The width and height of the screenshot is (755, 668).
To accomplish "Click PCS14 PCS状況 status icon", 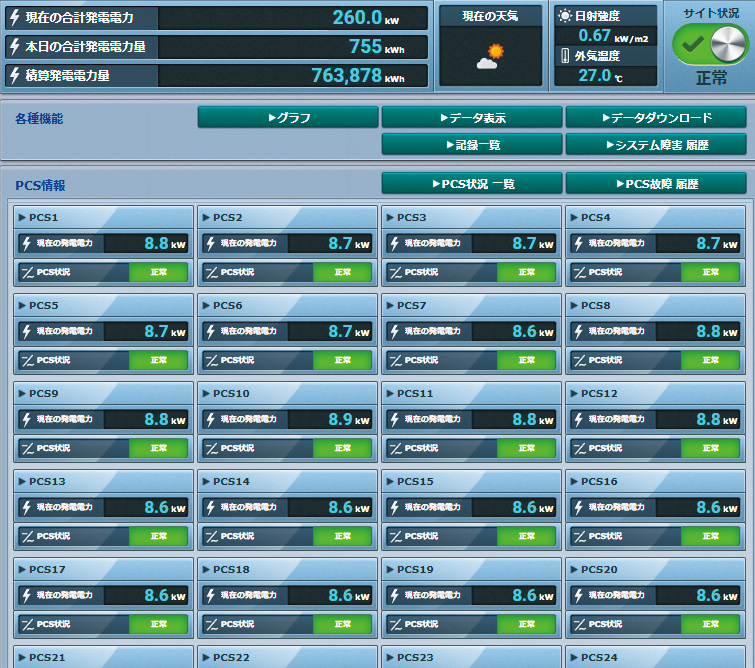I will tap(212, 537).
